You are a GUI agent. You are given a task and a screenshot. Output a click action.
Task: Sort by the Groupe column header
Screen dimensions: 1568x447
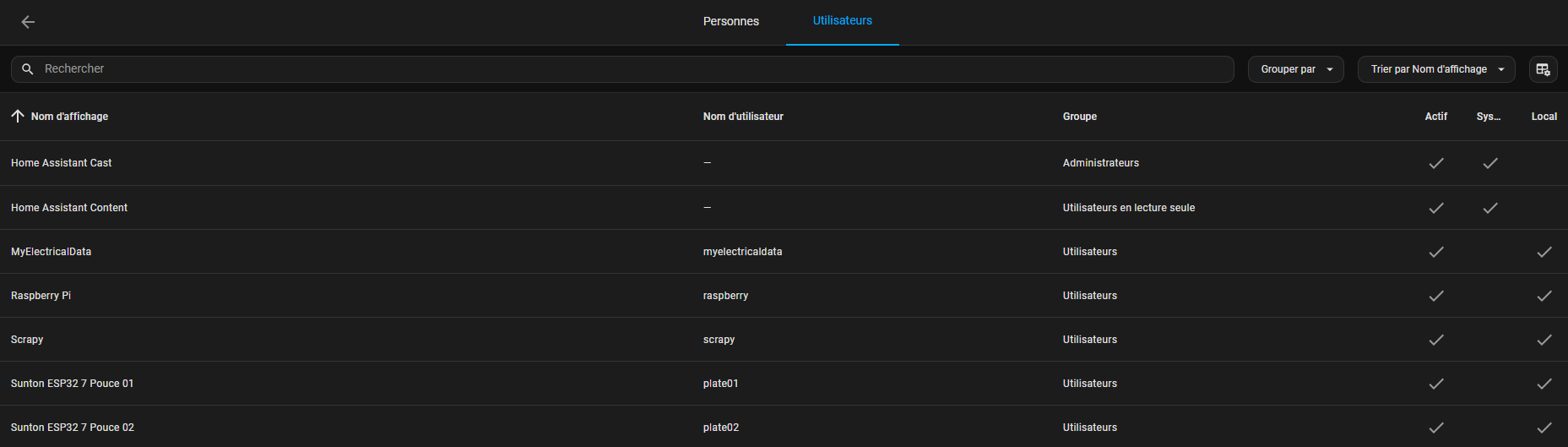pos(1079,117)
